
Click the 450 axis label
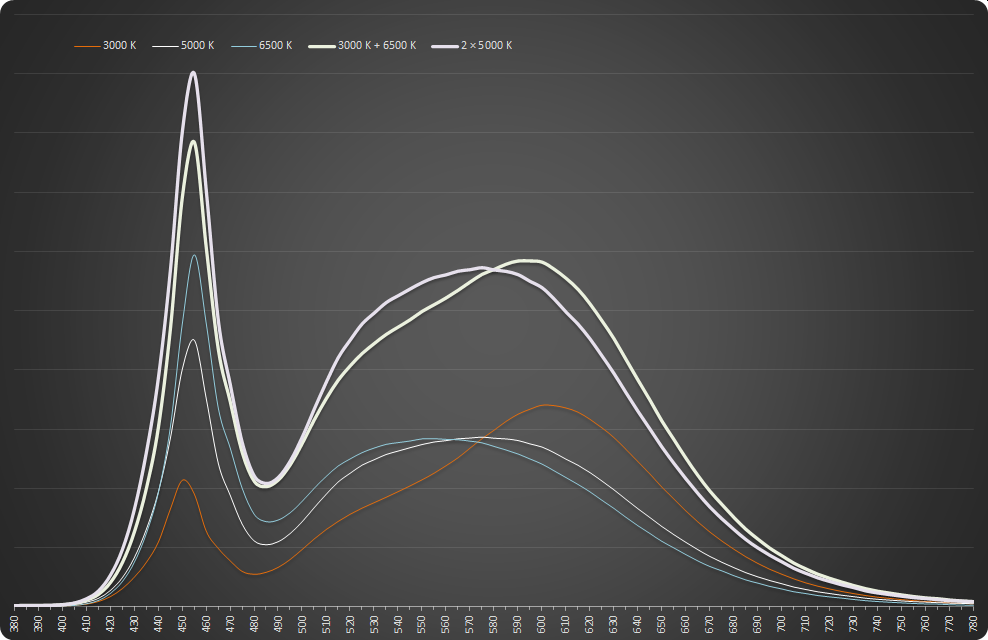point(183,624)
